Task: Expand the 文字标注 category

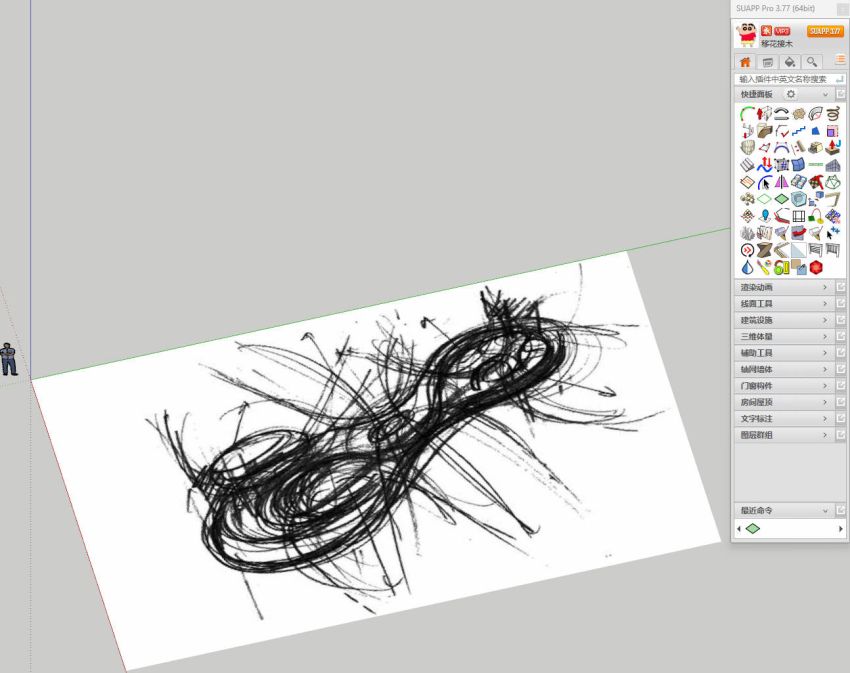Action: pyautogui.click(x=784, y=419)
